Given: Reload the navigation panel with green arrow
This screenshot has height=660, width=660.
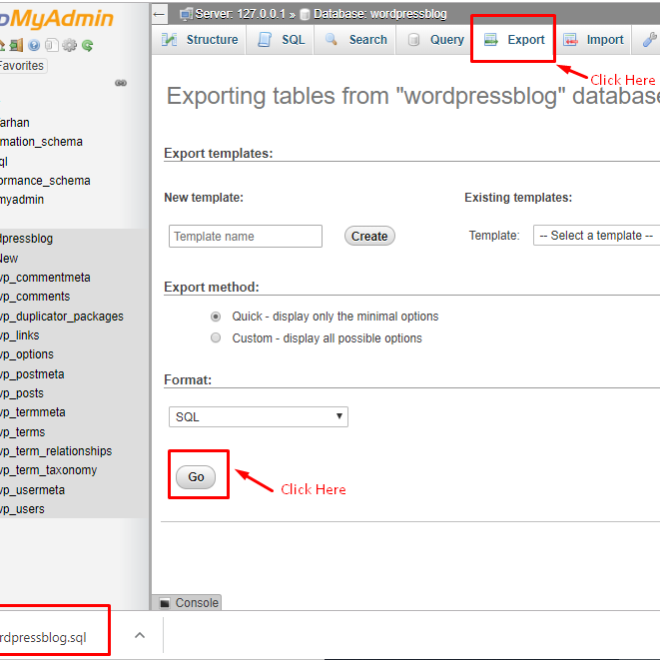Looking at the screenshot, I should click(x=88, y=45).
